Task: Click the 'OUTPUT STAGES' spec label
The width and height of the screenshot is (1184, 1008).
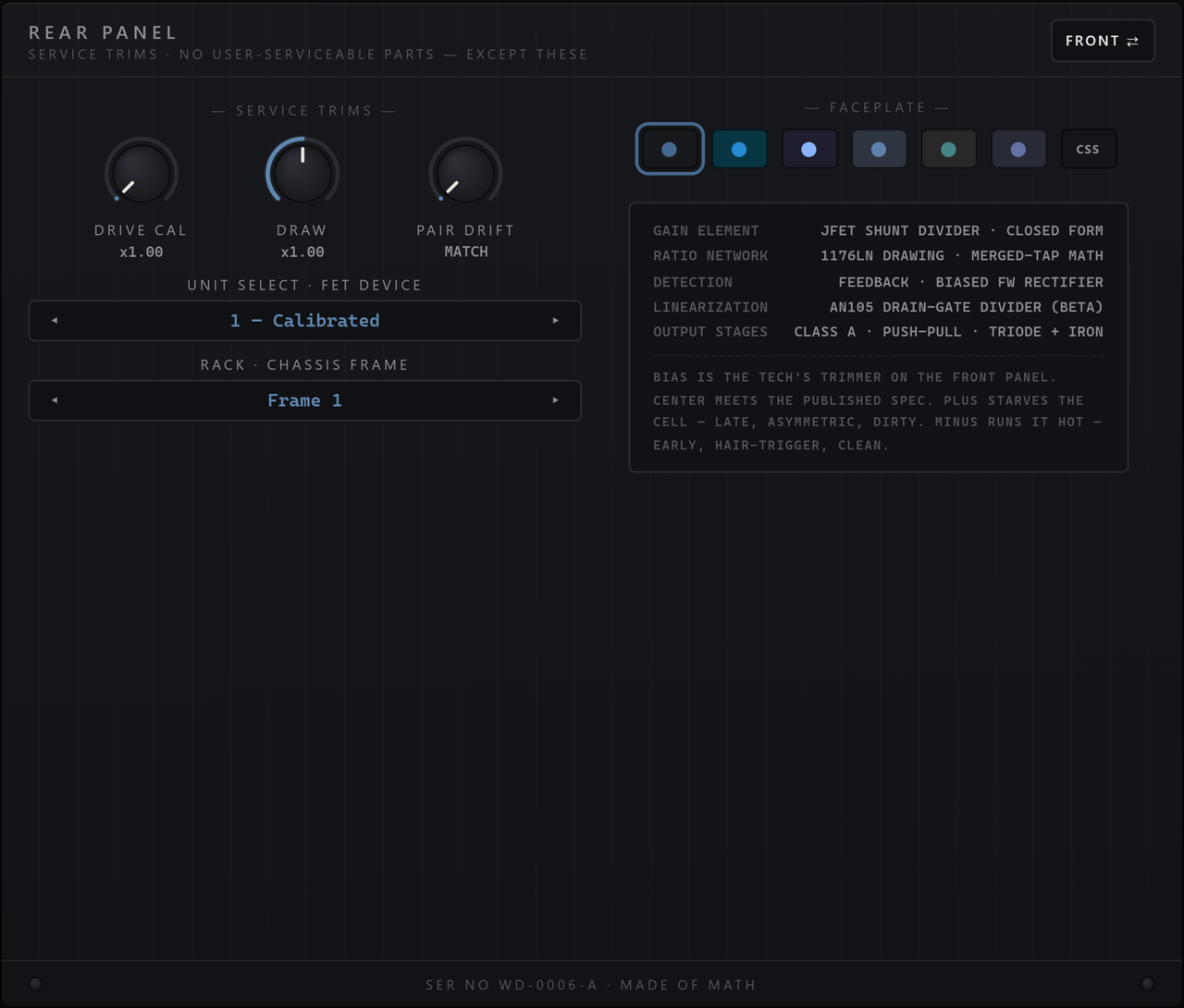Action: pos(710,331)
